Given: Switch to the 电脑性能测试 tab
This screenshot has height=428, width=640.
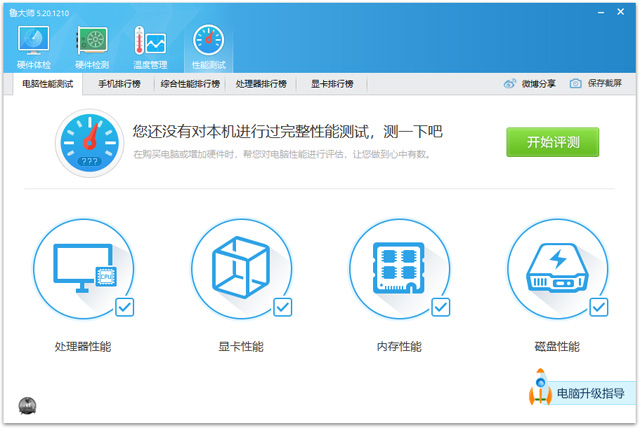Looking at the screenshot, I should click(x=48, y=84).
